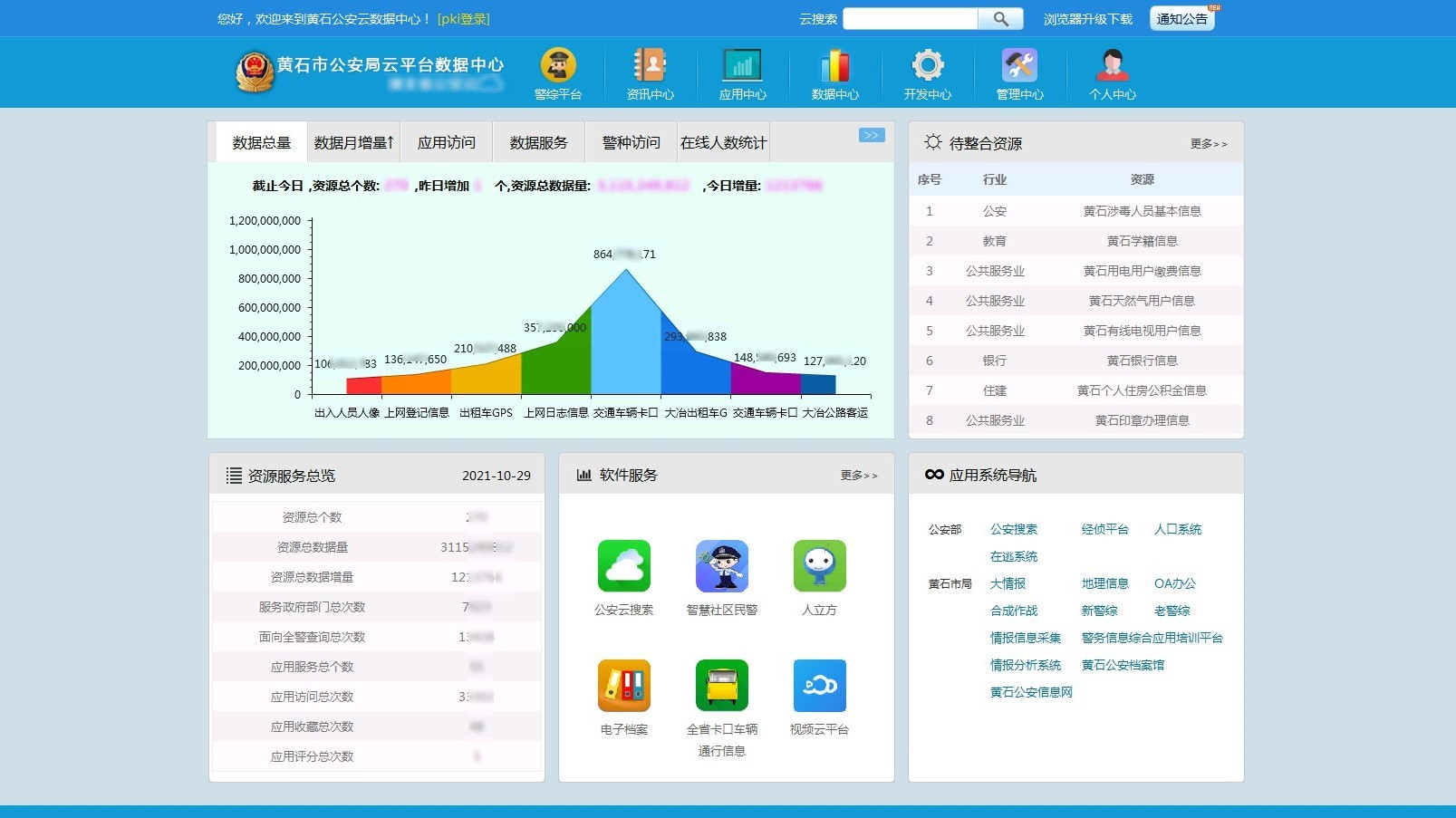
Task: Click the magnifier search button
Action: coord(1000,19)
